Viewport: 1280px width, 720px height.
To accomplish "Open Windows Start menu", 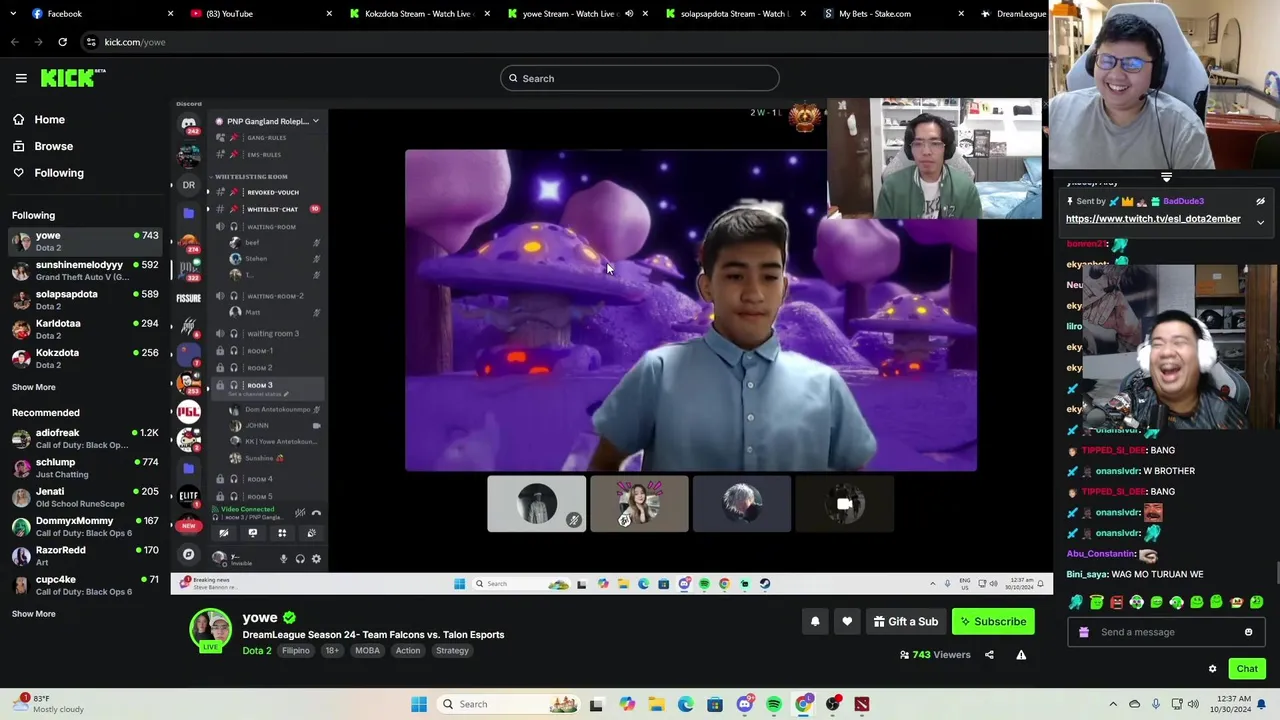I will pos(419,704).
